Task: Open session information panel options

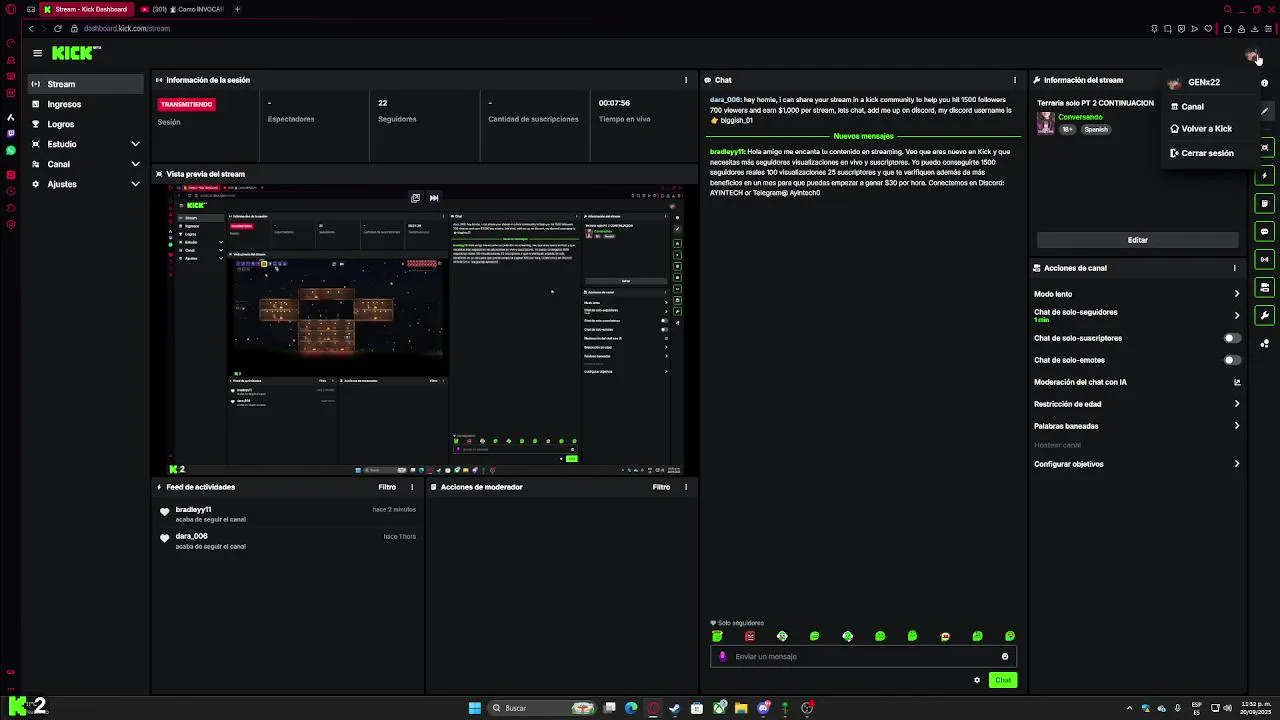Action: [x=686, y=80]
